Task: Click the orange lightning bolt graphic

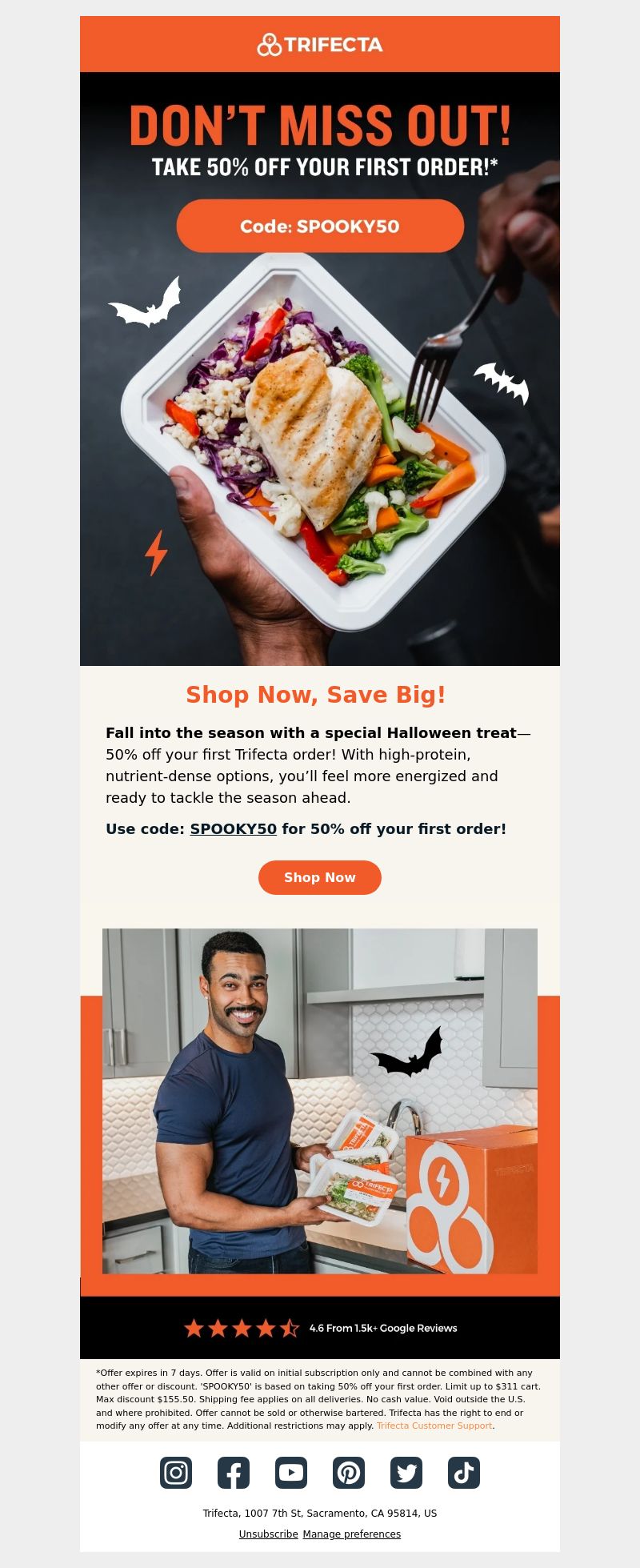Action: click(156, 552)
